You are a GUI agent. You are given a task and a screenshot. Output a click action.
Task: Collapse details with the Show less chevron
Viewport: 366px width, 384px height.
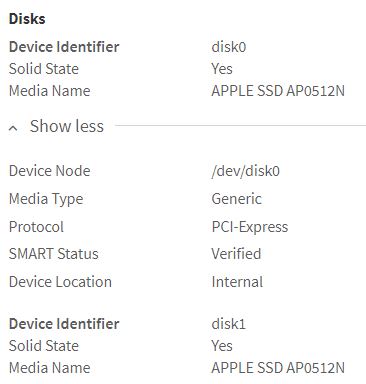coord(13,127)
